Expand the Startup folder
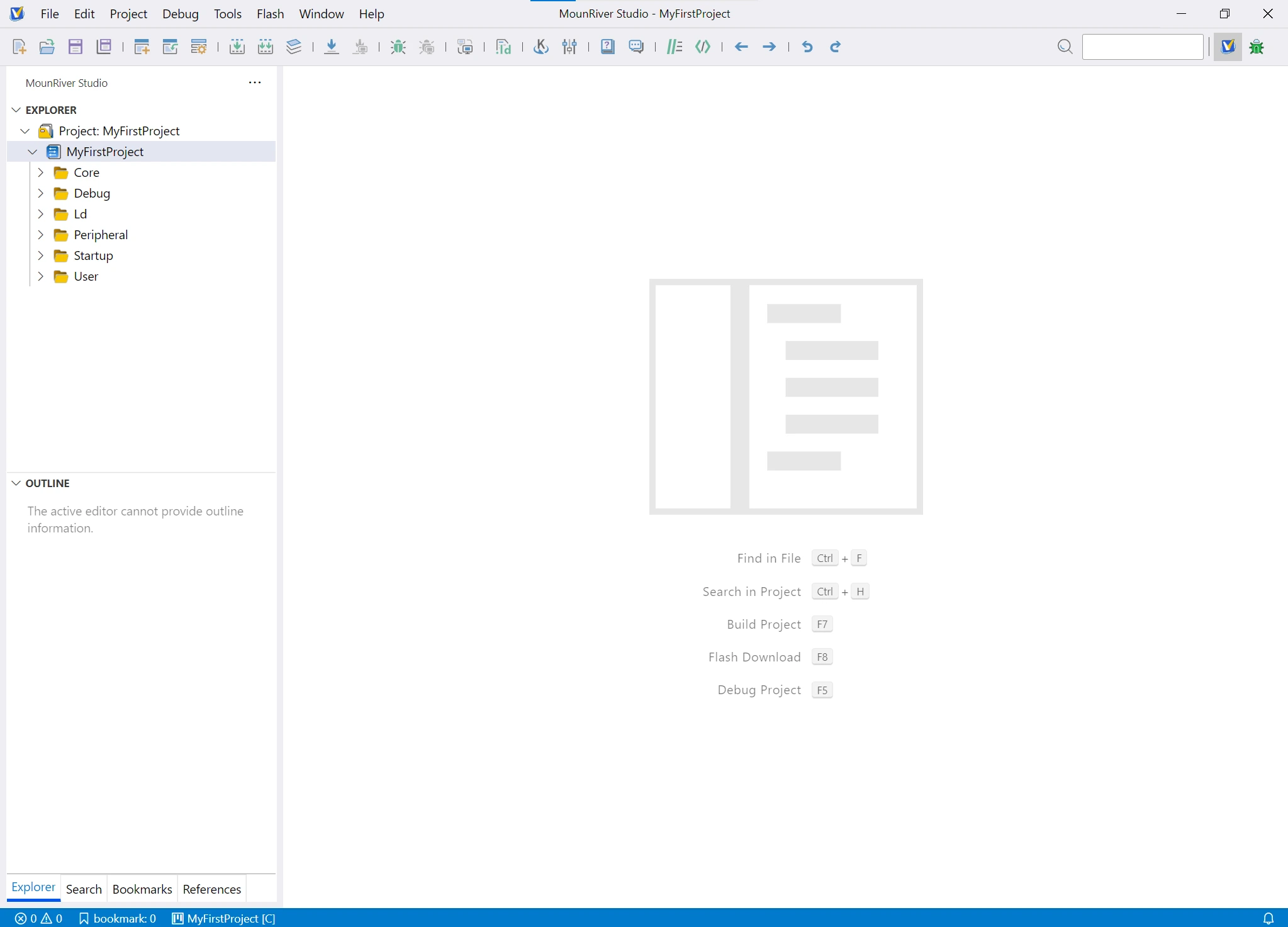Viewport: 1288px width, 927px height. point(41,256)
